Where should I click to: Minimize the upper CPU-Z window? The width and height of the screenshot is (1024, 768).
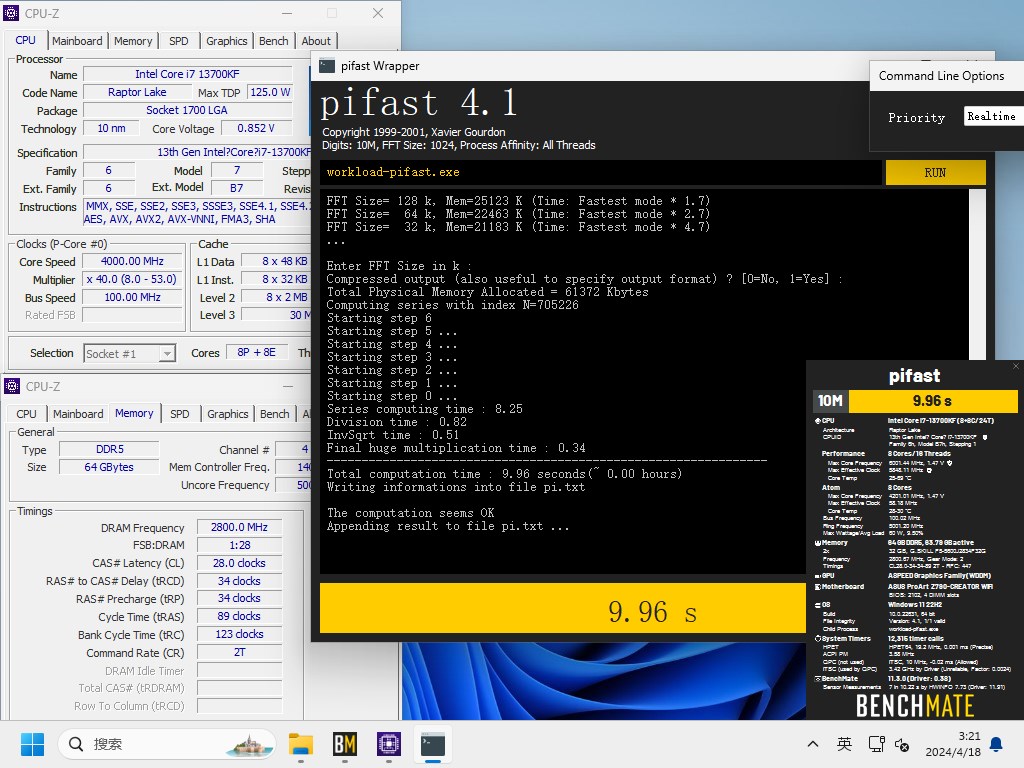[x=287, y=13]
